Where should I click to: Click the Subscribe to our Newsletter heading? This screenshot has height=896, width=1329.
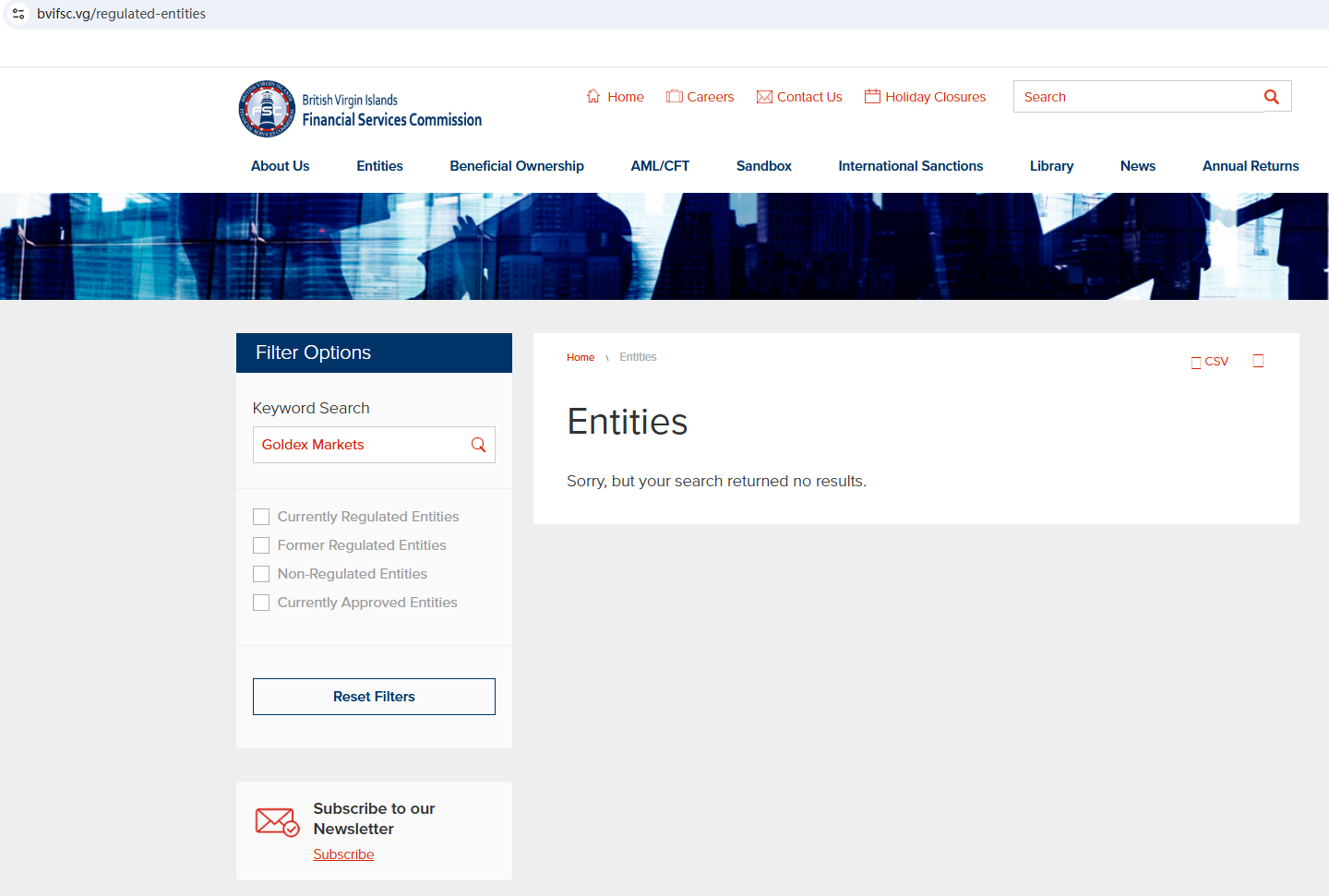(374, 818)
